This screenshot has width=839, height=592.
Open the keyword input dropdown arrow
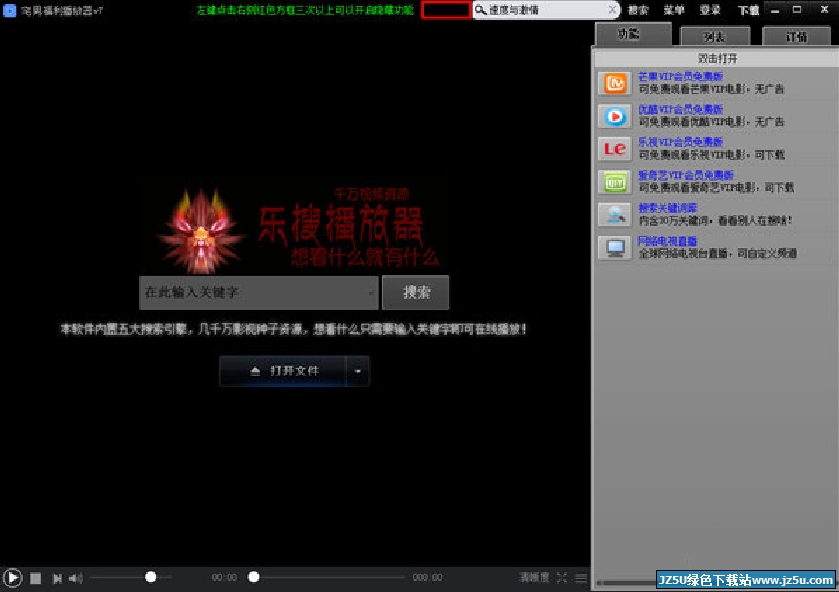[371, 293]
